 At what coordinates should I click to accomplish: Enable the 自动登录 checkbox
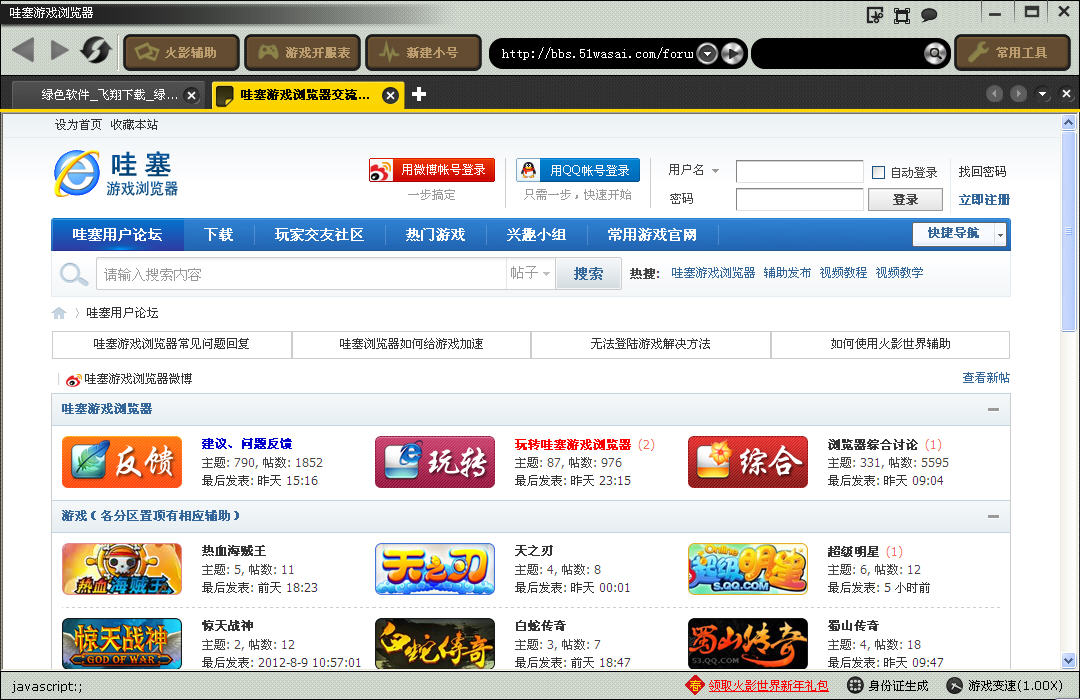878,172
